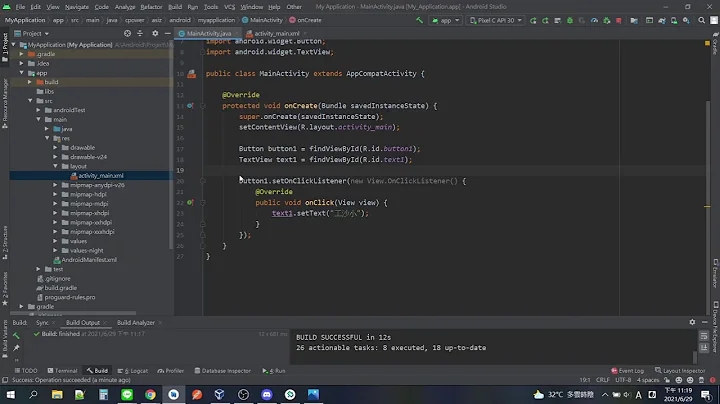Viewport: 720px width, 404px height.
Task: Open Chrome from the Windows taskbar
Action: (150, 394)
